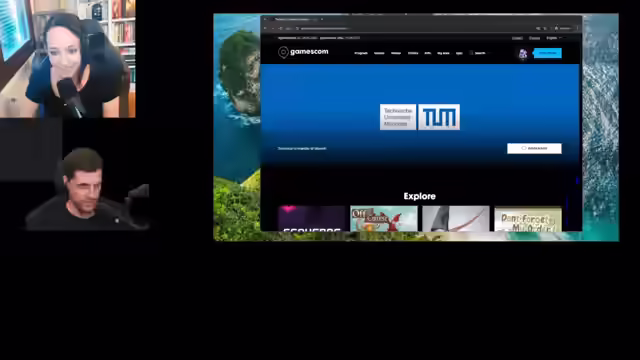The image size is (640, 360).
Task: Click the user avatar icon beside the blue button
Action: 523,53
